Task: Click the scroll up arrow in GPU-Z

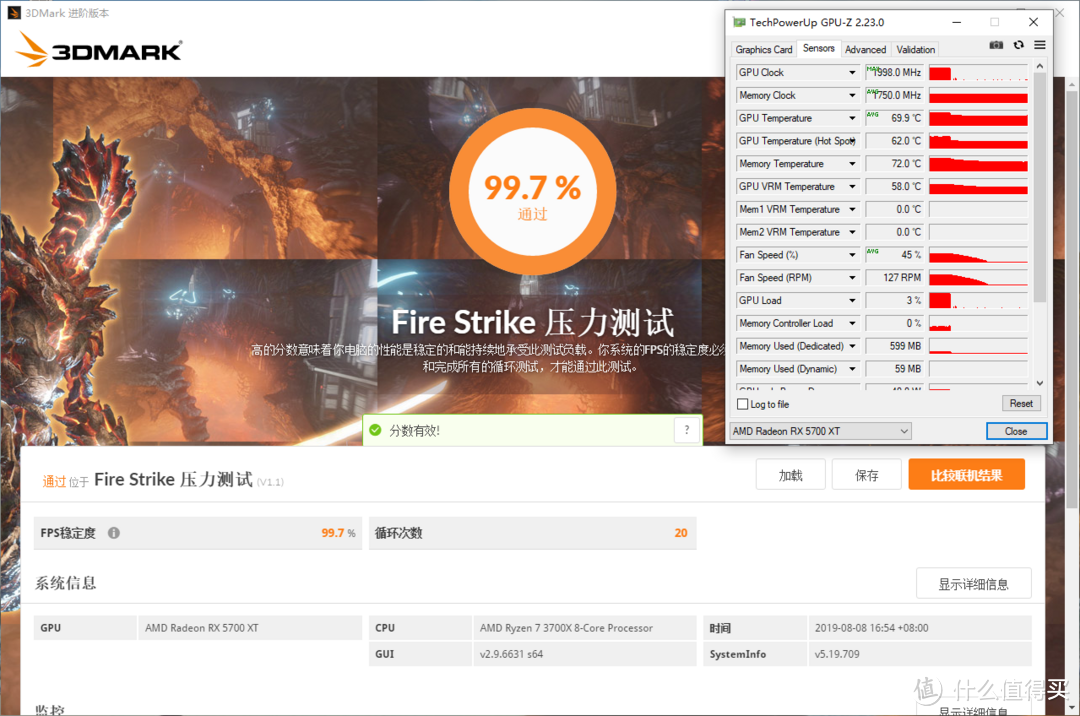Action: point(1039,65)
